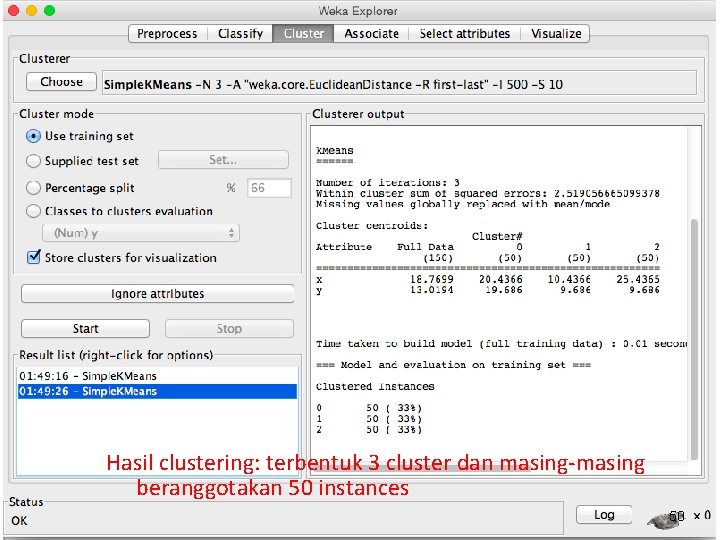The height and width of the screenshot is (540, 720).
Task: Open the Log button
Action: (x=604, y=515)
